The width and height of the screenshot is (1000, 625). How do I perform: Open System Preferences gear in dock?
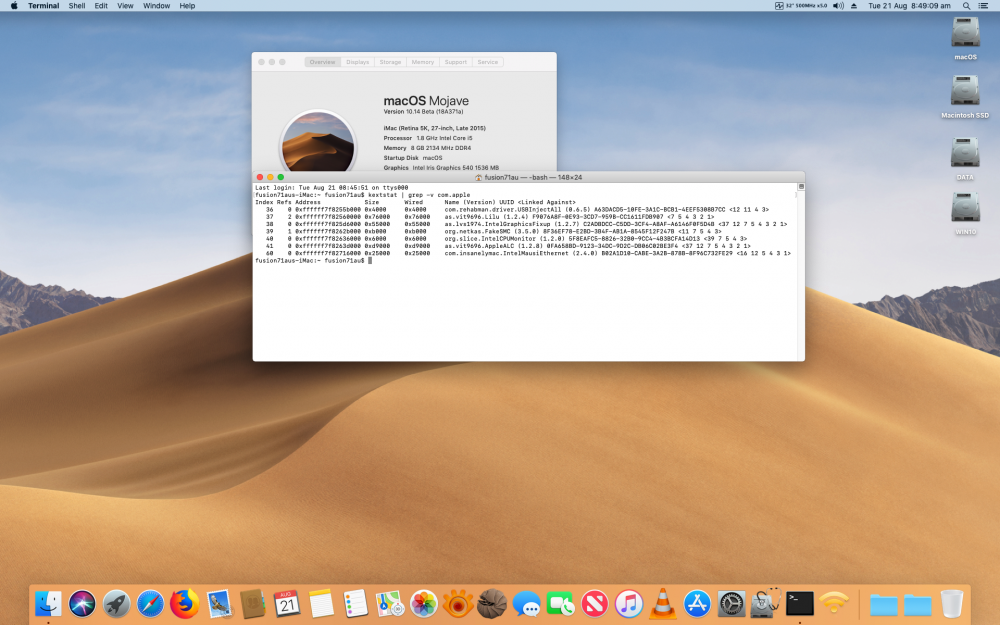click(x=731, y=603)
